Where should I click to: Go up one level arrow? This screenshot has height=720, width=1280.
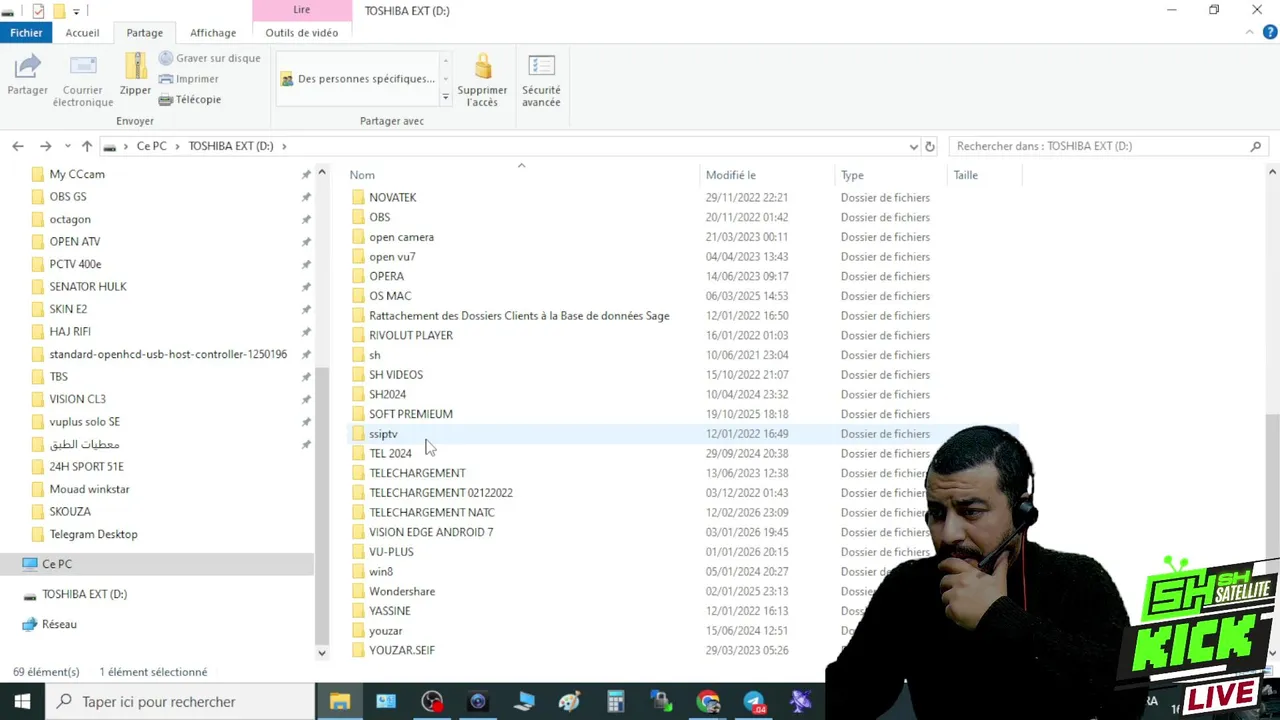pos(87,146)
